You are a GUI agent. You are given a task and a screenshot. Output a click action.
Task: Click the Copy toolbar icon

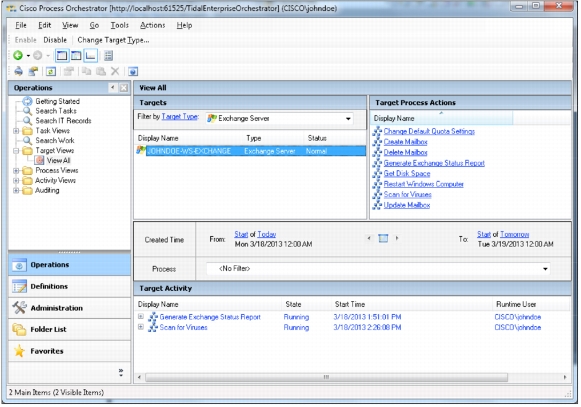pyautogui.click(x=87, y=71)
